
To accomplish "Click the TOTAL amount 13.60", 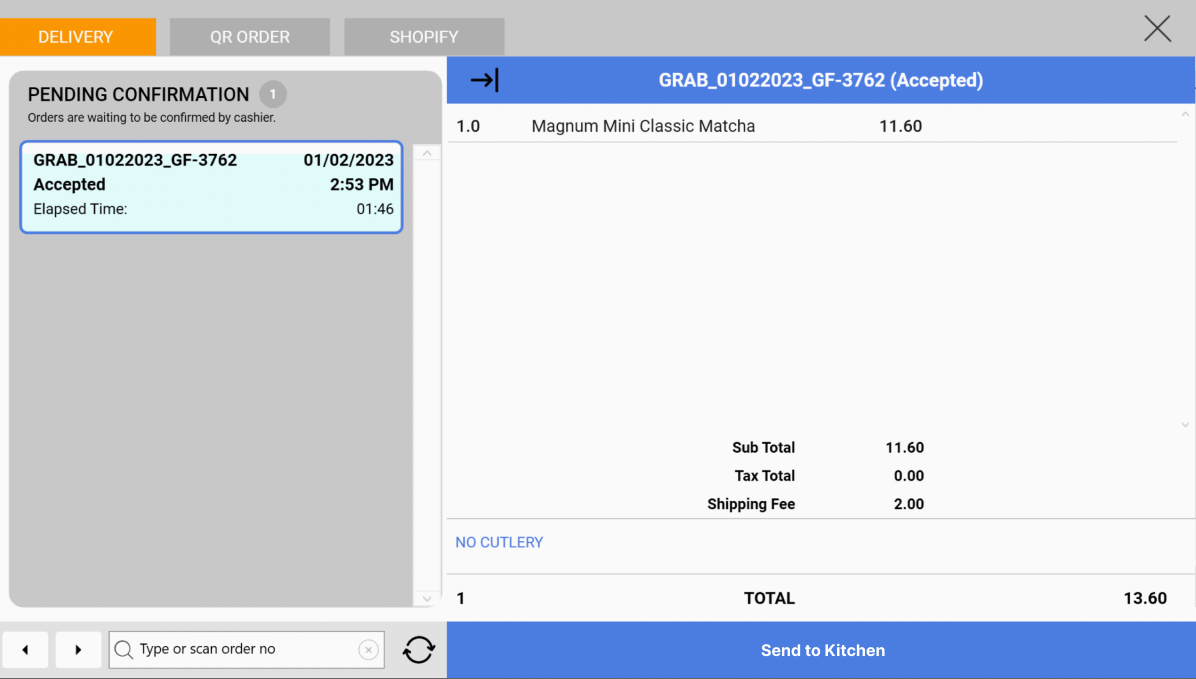I will coord(1145,598).
